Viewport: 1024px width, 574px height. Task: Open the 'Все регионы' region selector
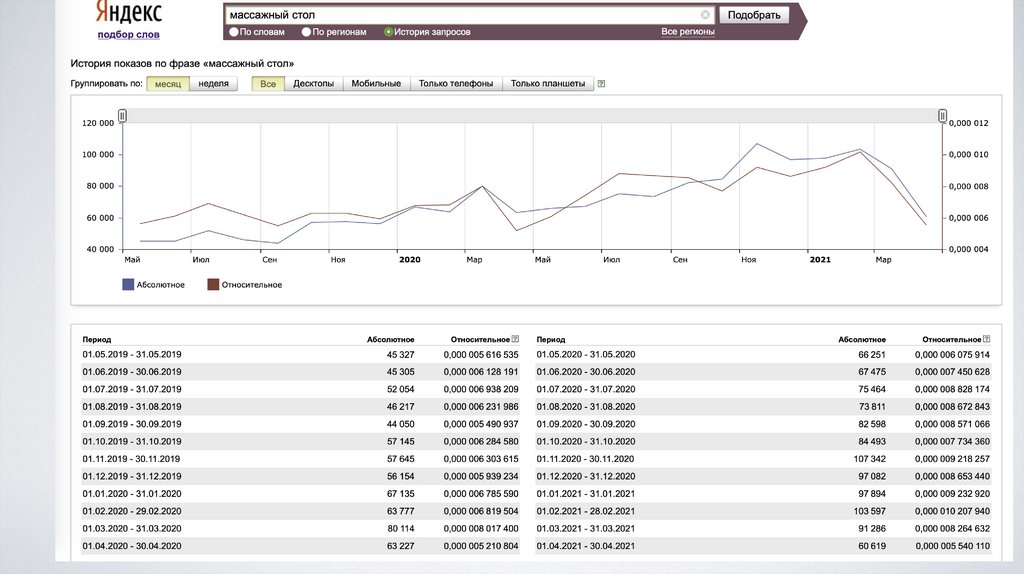(x=688, y=32)
